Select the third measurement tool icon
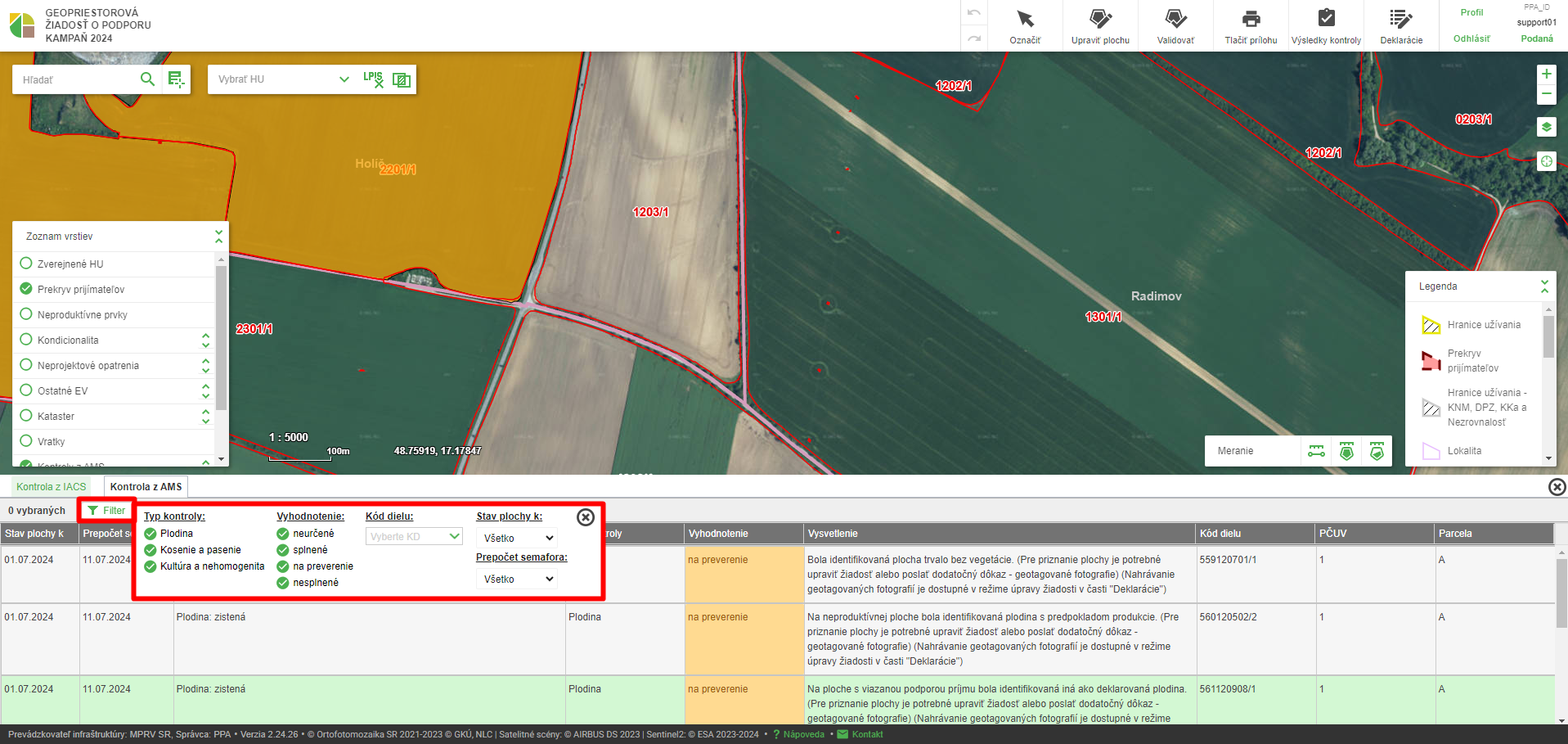This screenshot has width=1568, height=744. [x=1377, y=451]
